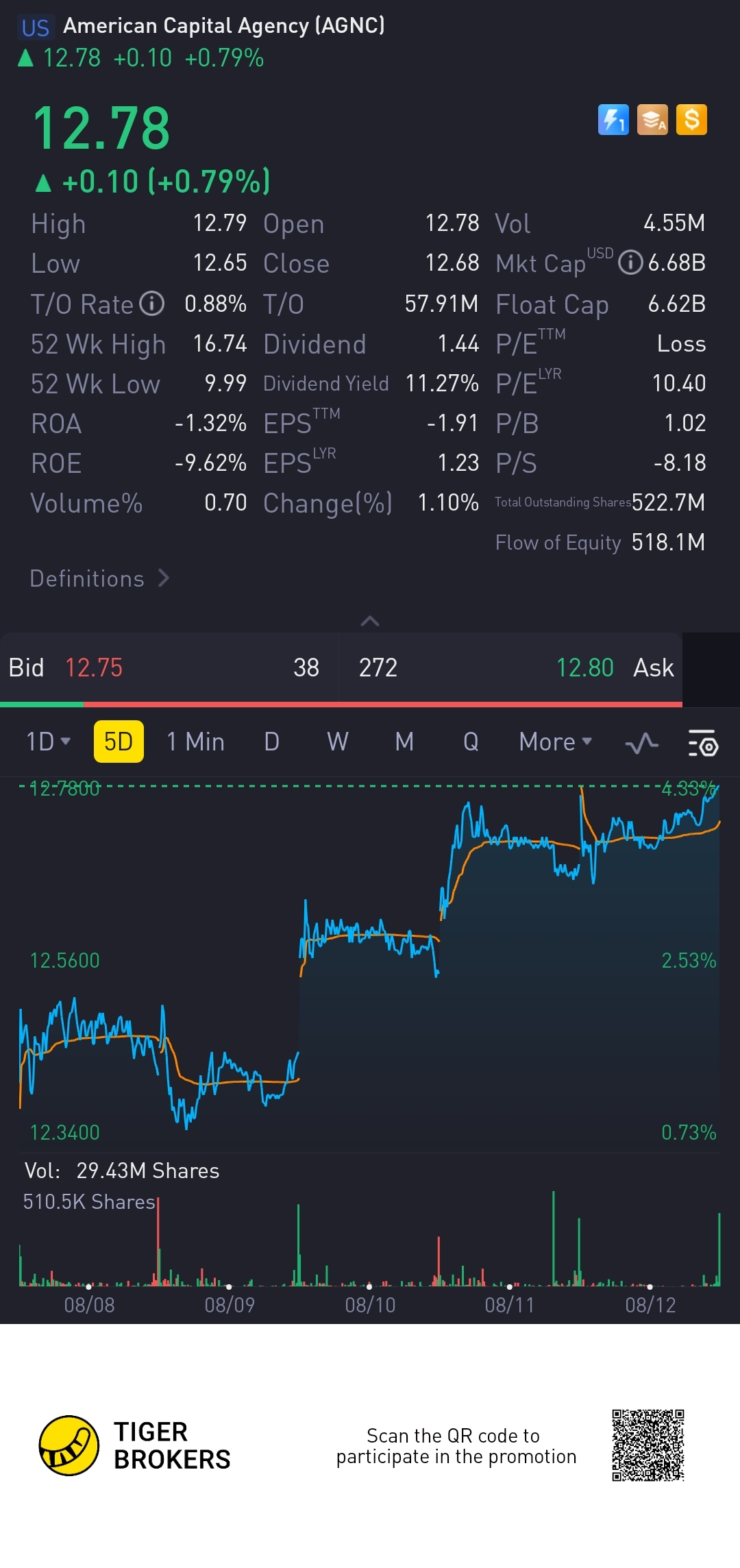Tap the 08/09 date marker
Image resolution: width=740 pixels, height=1568 pixels.
point(230,1305)
